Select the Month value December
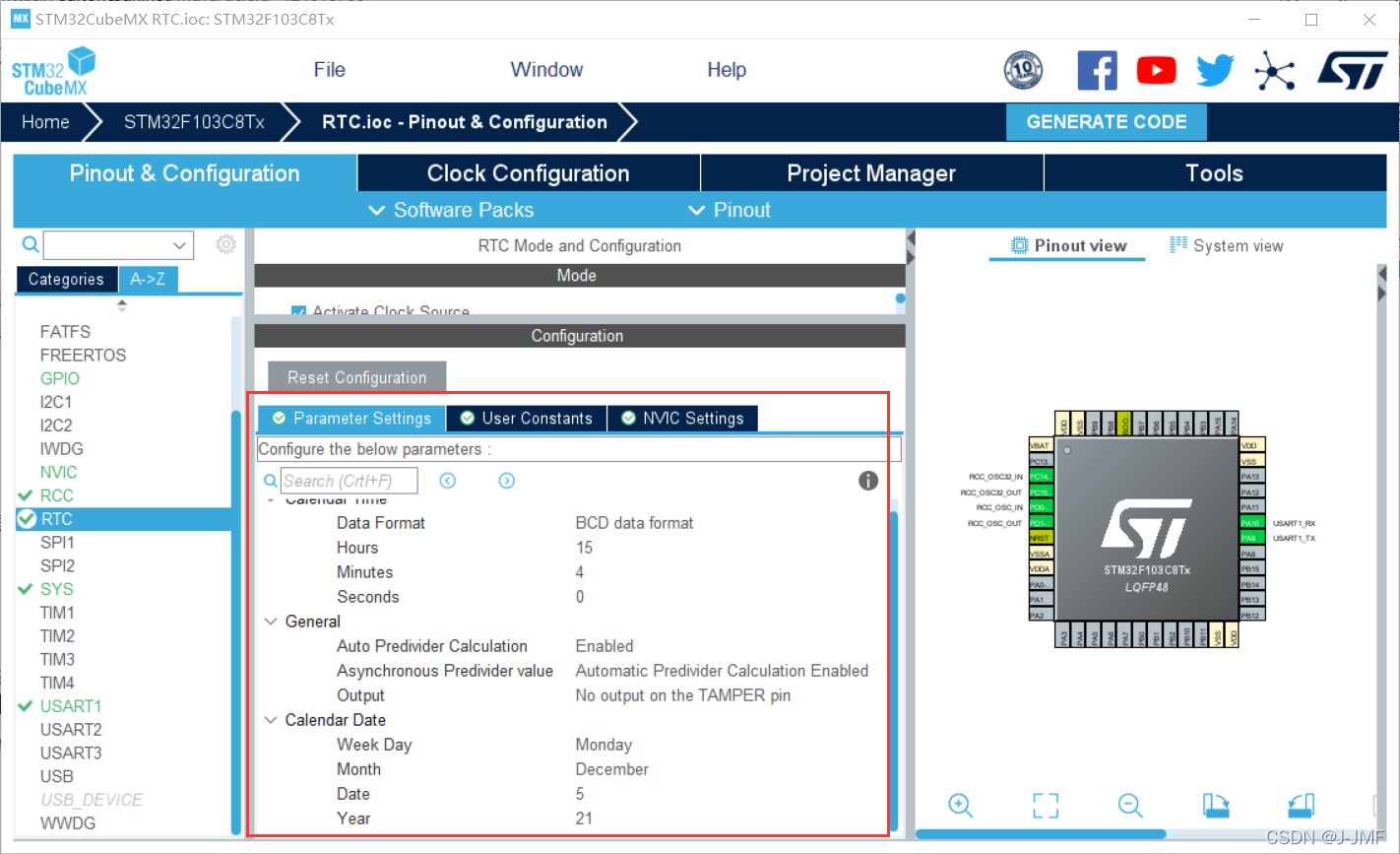Screen dimensions: 1400x854 pos(612,769)
